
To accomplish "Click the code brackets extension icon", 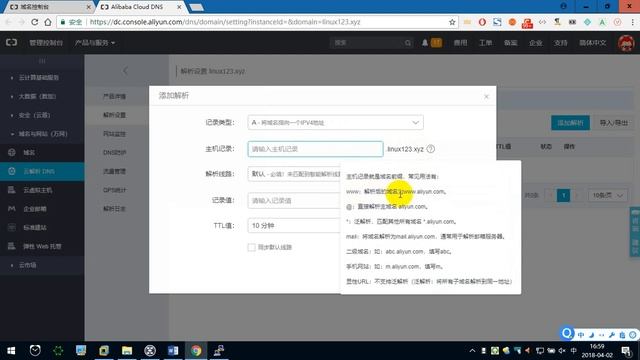I will pos(542,22).
